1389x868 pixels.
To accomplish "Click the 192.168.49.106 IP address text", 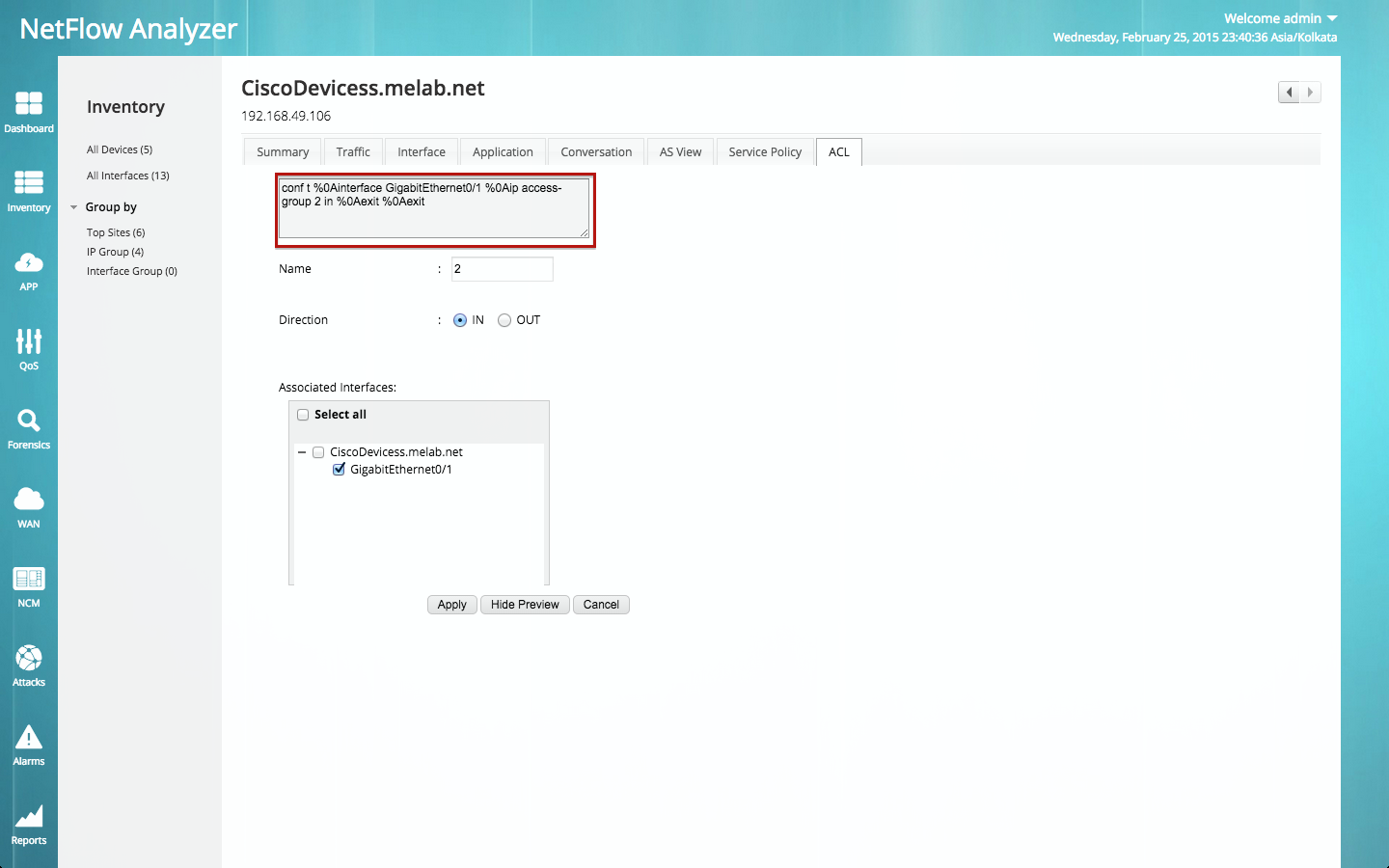I will pos(286,116).
